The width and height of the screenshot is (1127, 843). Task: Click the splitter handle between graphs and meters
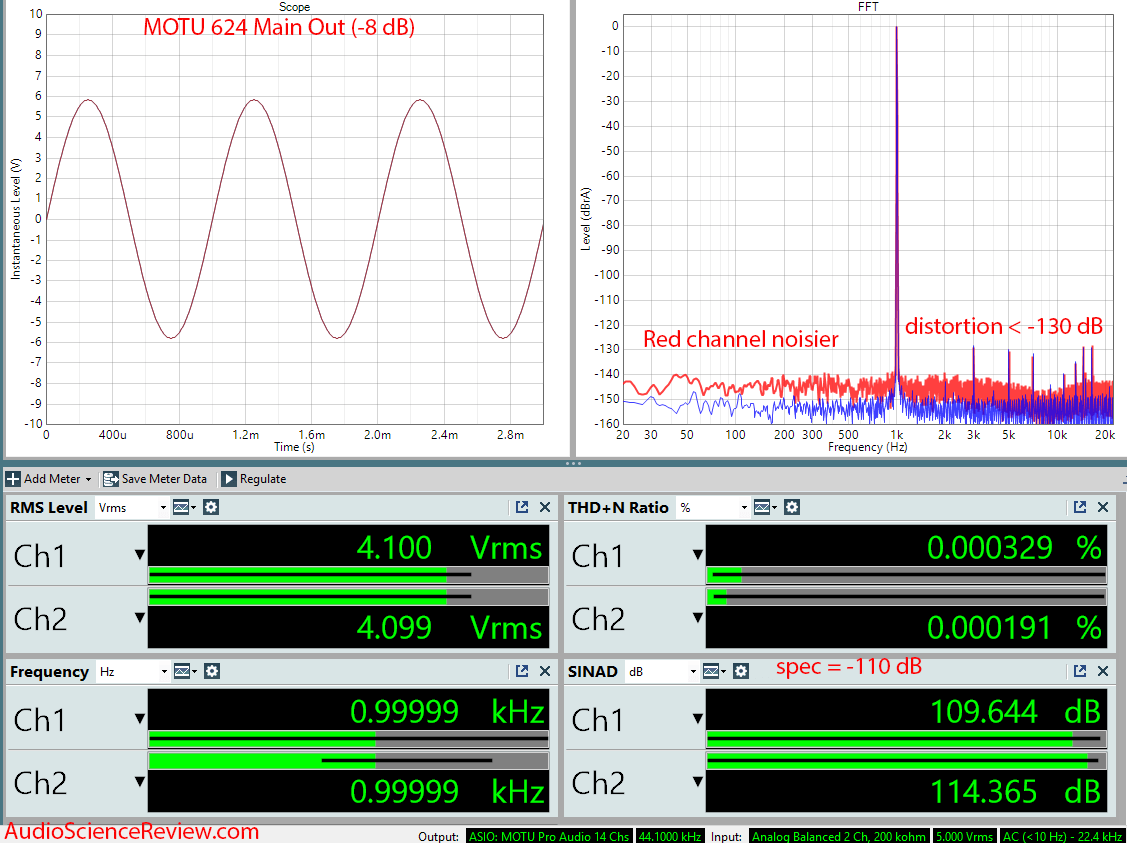point(573,464)
